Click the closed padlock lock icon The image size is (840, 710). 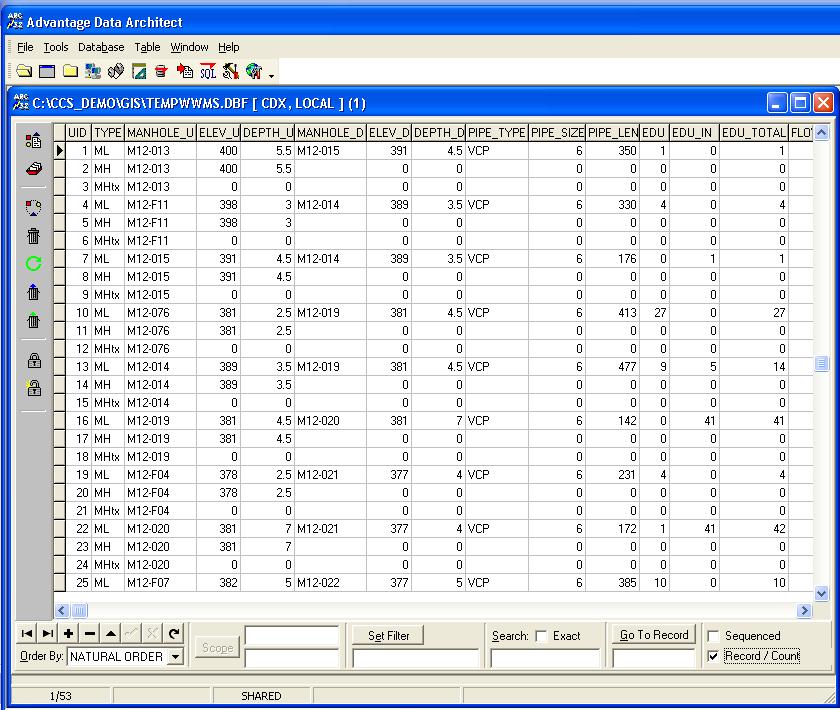(34, 361)
